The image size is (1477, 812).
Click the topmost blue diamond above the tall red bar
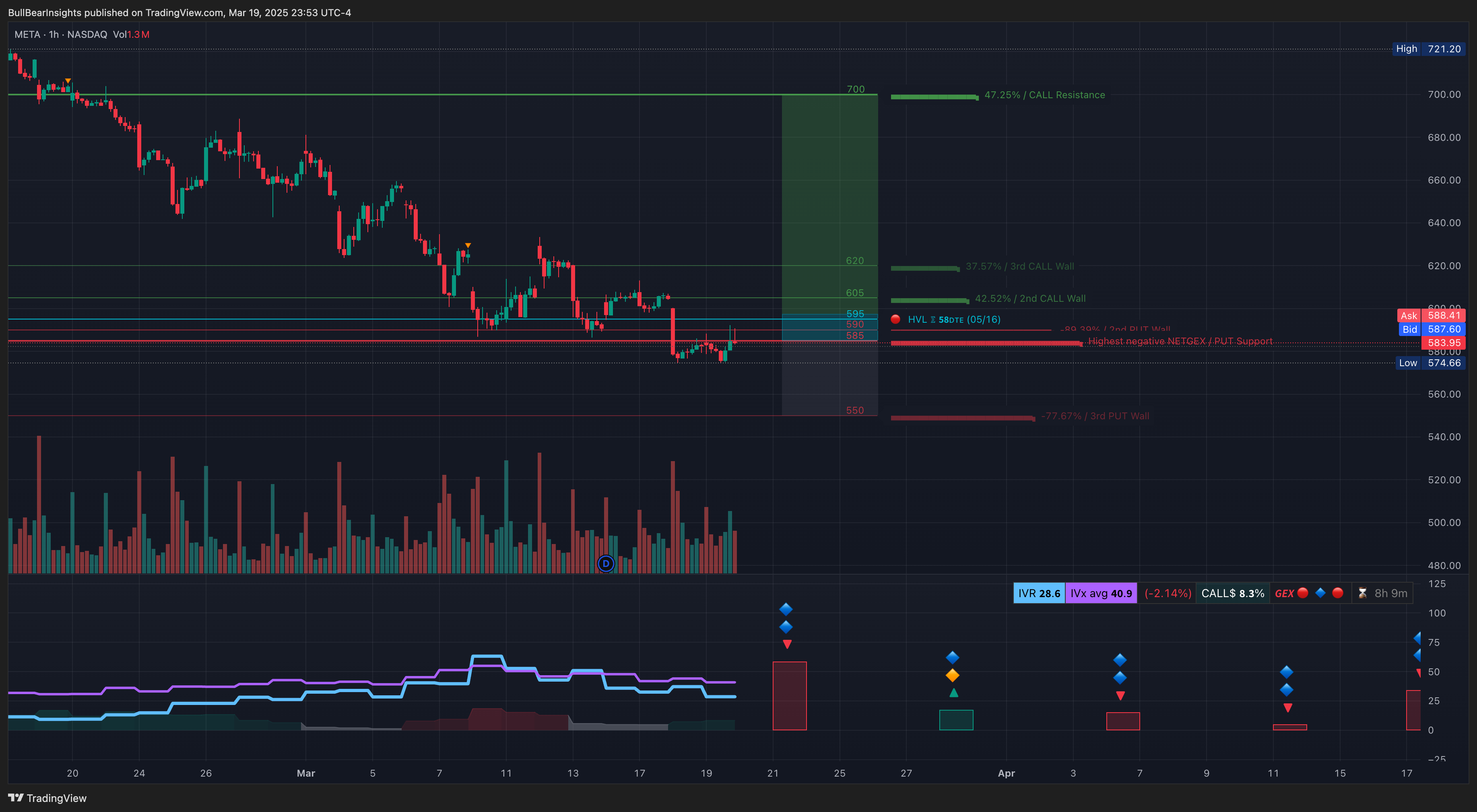click(x=786, y=609)
